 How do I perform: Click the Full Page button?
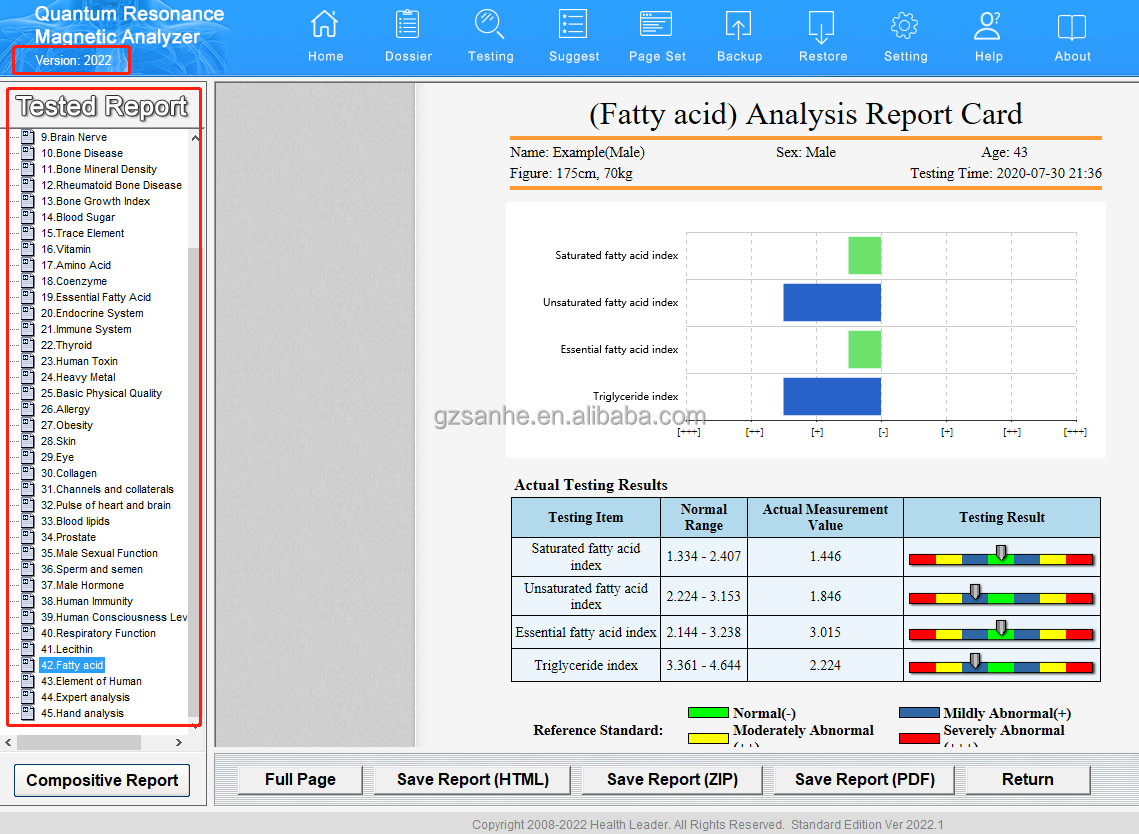(x=300, y=779)
